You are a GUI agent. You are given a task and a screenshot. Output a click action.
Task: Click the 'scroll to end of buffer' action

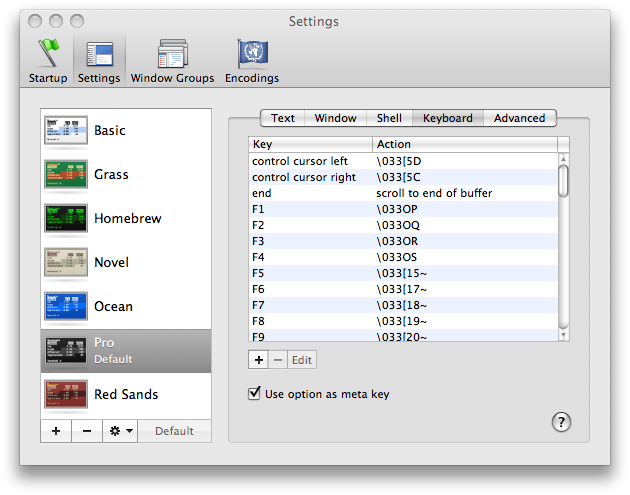pyautogui.click(x=434, y=193)
